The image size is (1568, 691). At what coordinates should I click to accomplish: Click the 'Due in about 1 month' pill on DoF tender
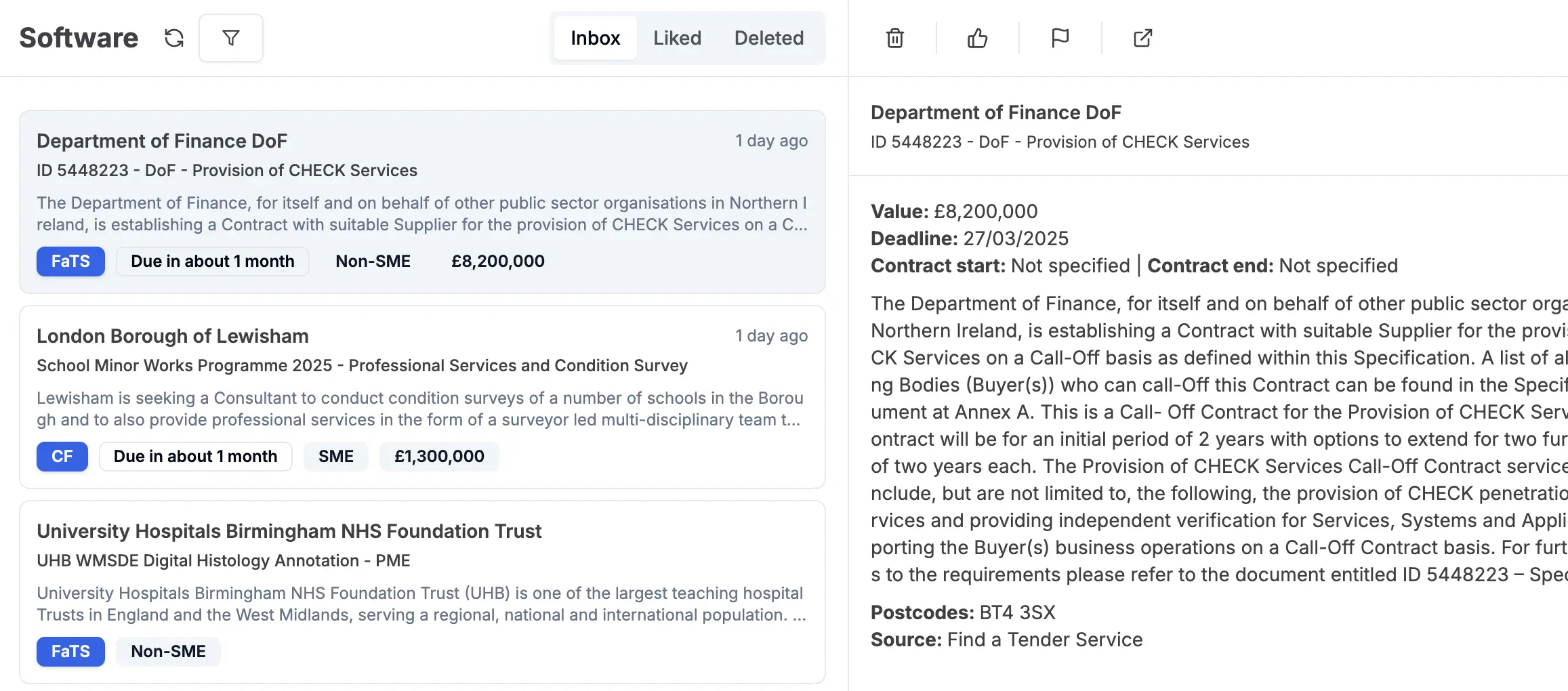[212, 261]
